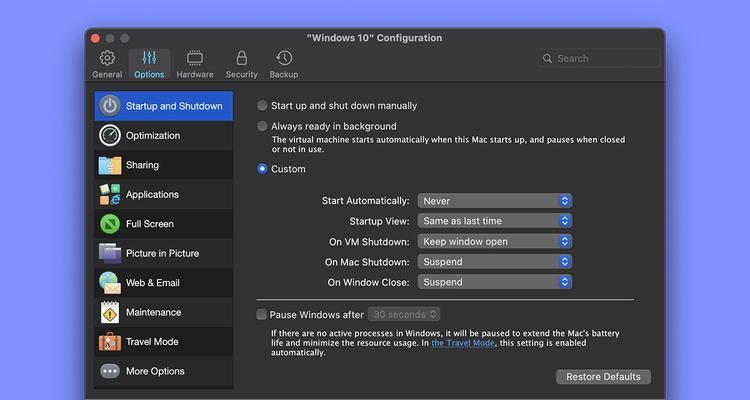
Task: Select Always ready in background option
Action: pos(262,126)
